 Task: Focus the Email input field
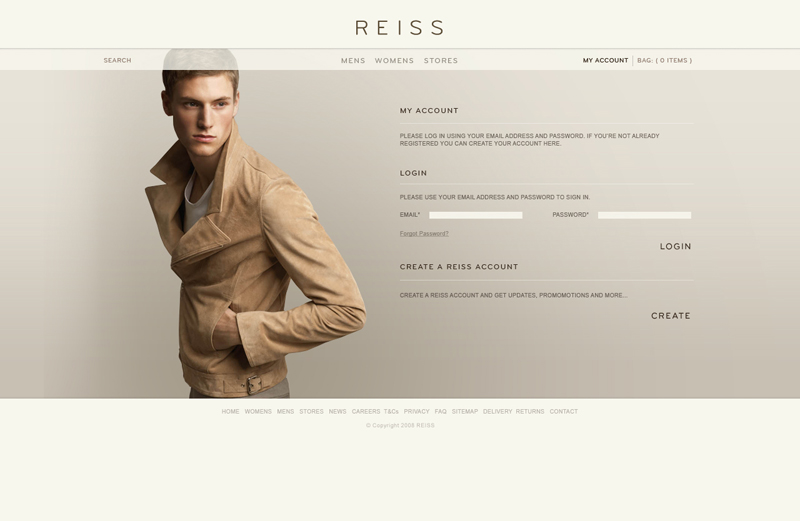tap(476, 215)
